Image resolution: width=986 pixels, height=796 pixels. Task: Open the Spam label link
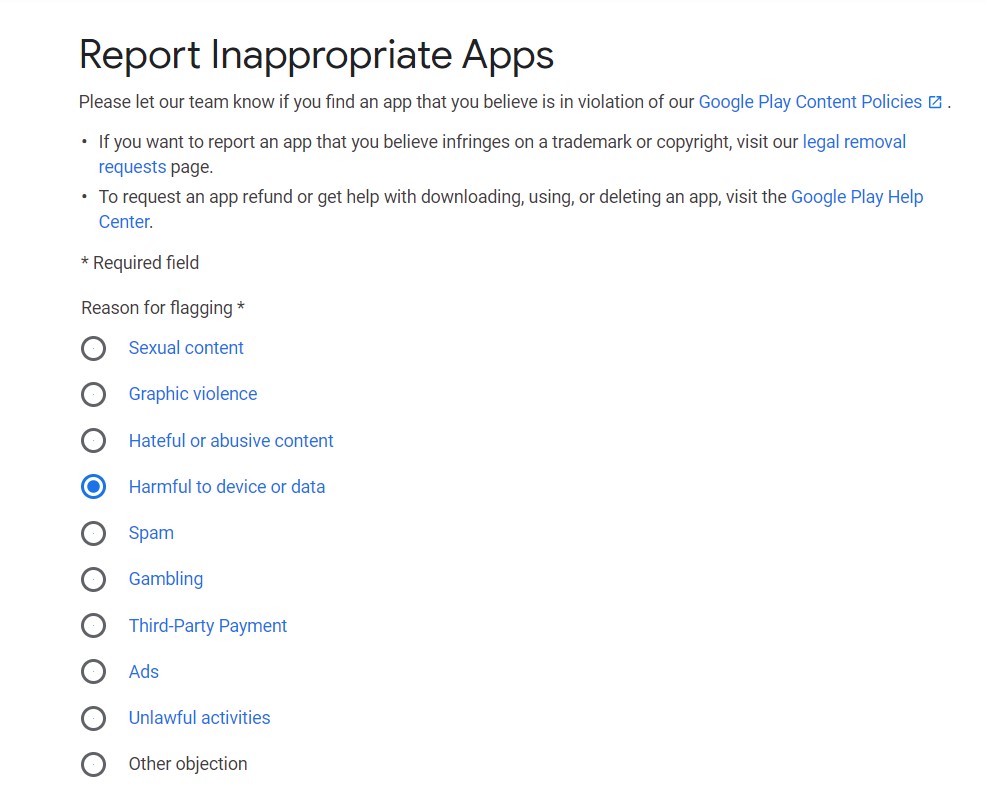[151, 533]
